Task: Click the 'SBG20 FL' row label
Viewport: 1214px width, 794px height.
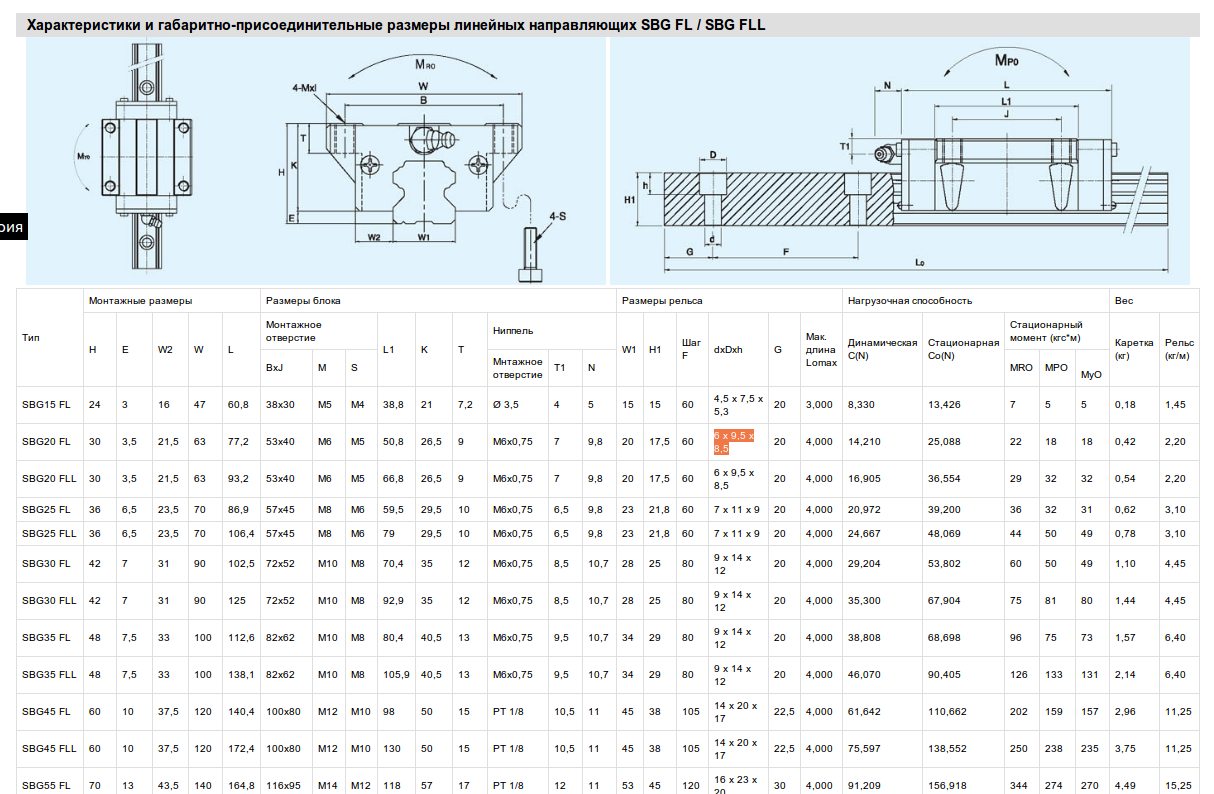Action: (x=46, y=442)
